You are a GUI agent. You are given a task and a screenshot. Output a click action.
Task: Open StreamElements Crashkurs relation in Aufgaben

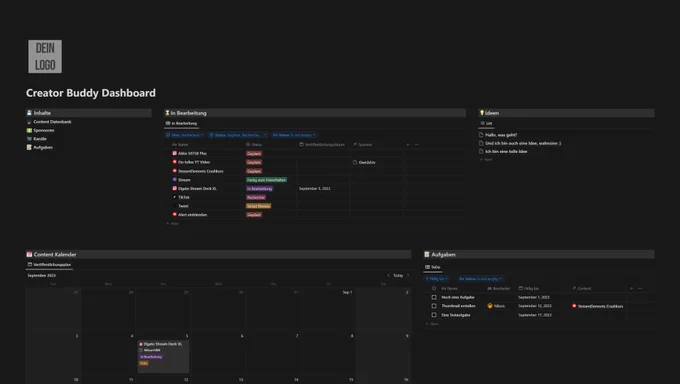(598, 306)
